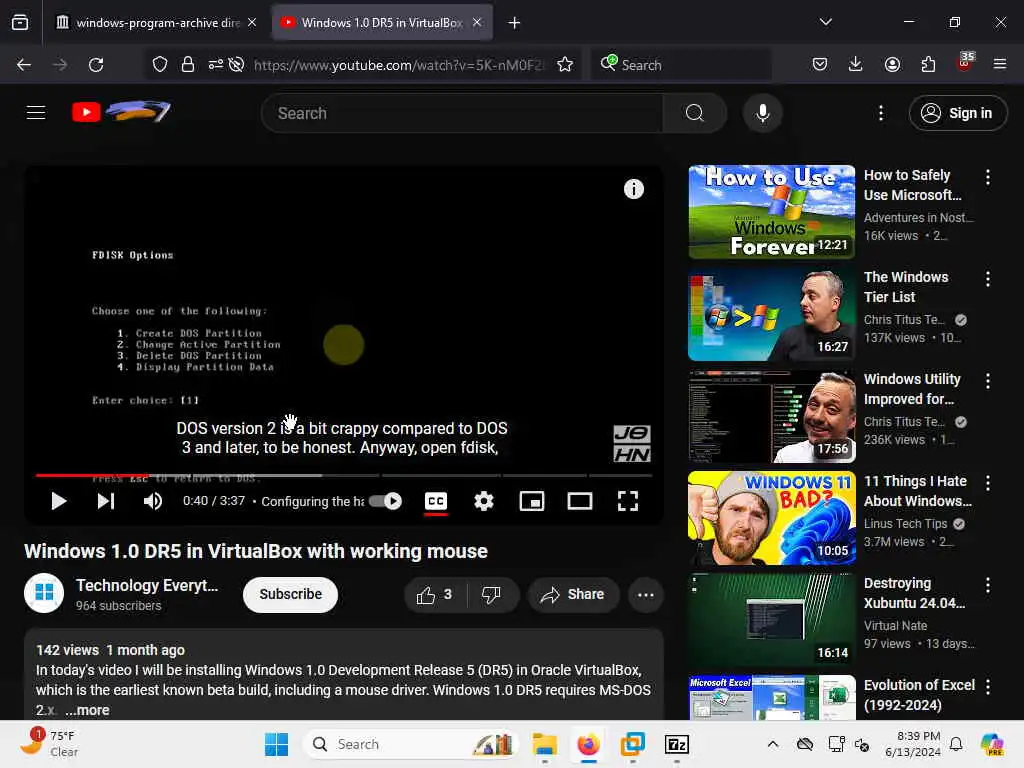Open Firefox View icon
1024x768 pixels.
(x=20, y=22)
